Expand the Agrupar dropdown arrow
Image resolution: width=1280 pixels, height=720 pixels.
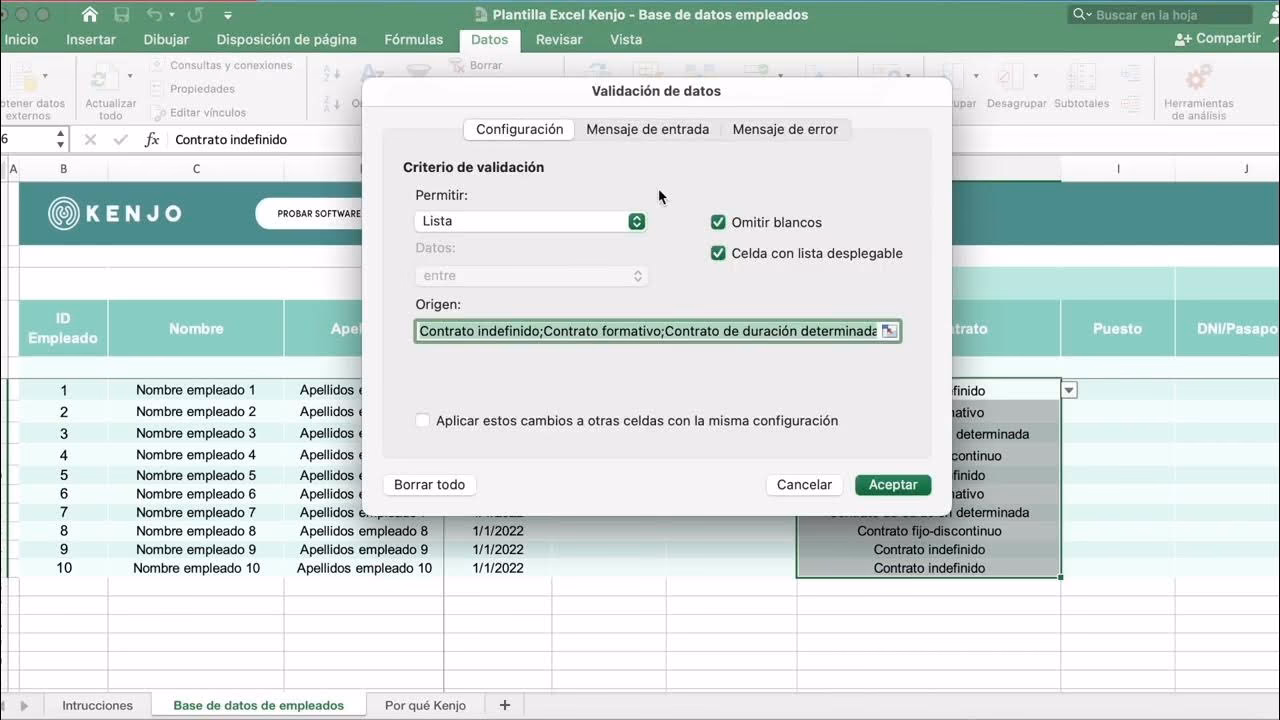pyautogui.click(x=975, y=76)
